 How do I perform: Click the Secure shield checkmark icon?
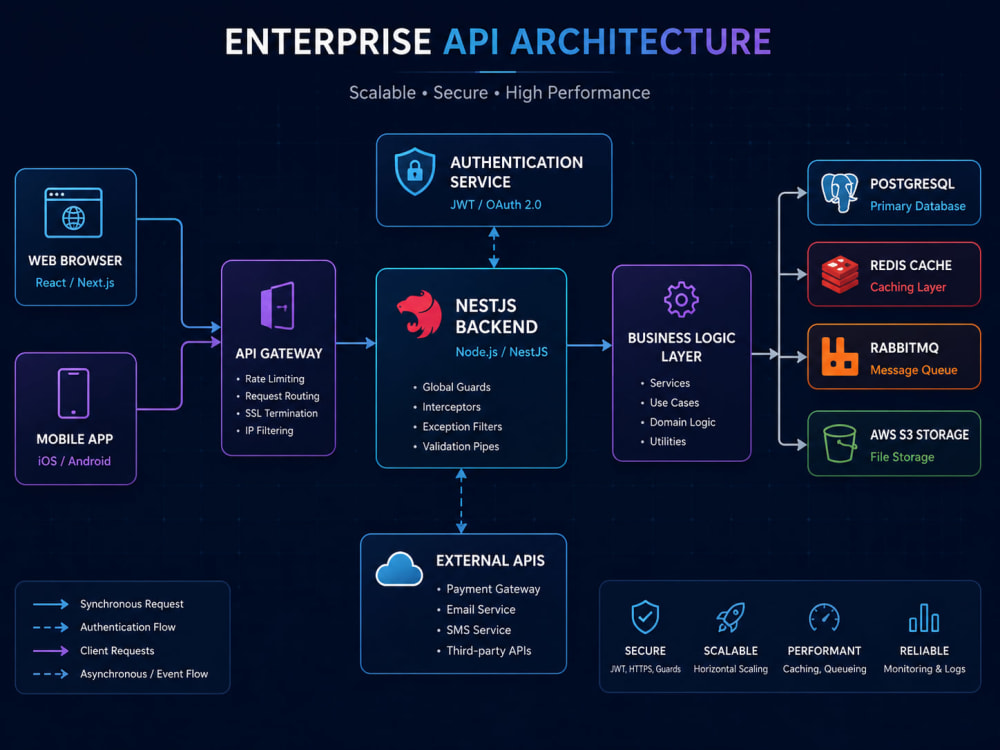(645, 617)
